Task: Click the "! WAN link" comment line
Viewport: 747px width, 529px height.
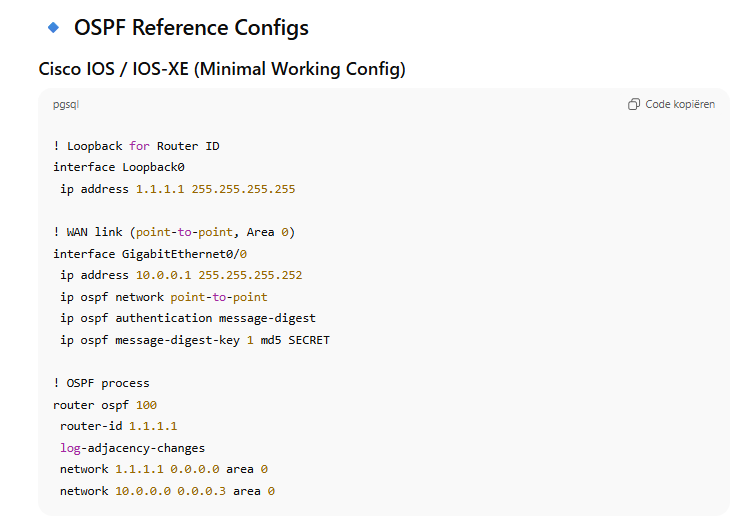Action: [x=173, y=232]
